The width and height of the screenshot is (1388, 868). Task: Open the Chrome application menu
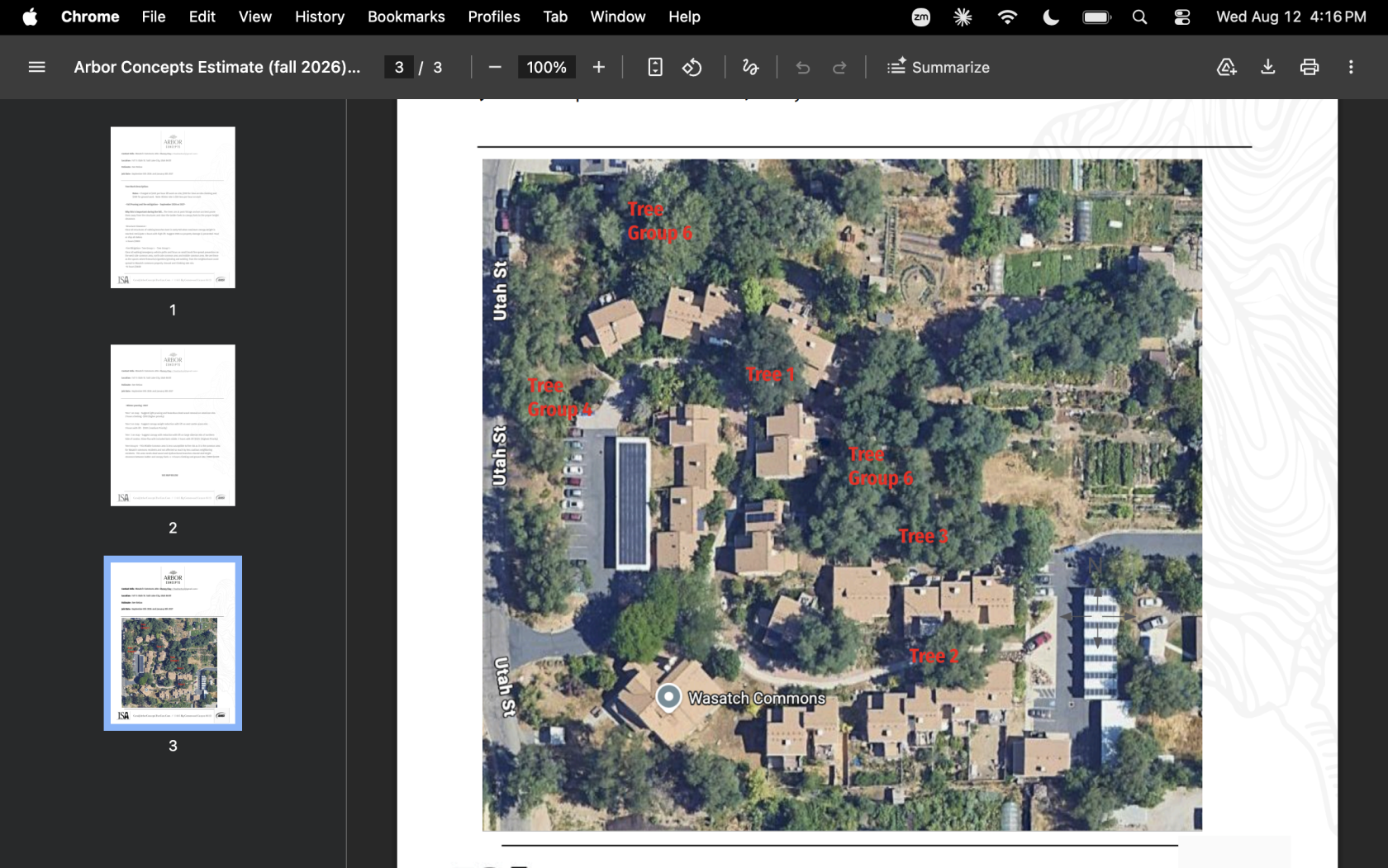pos(90,17)
